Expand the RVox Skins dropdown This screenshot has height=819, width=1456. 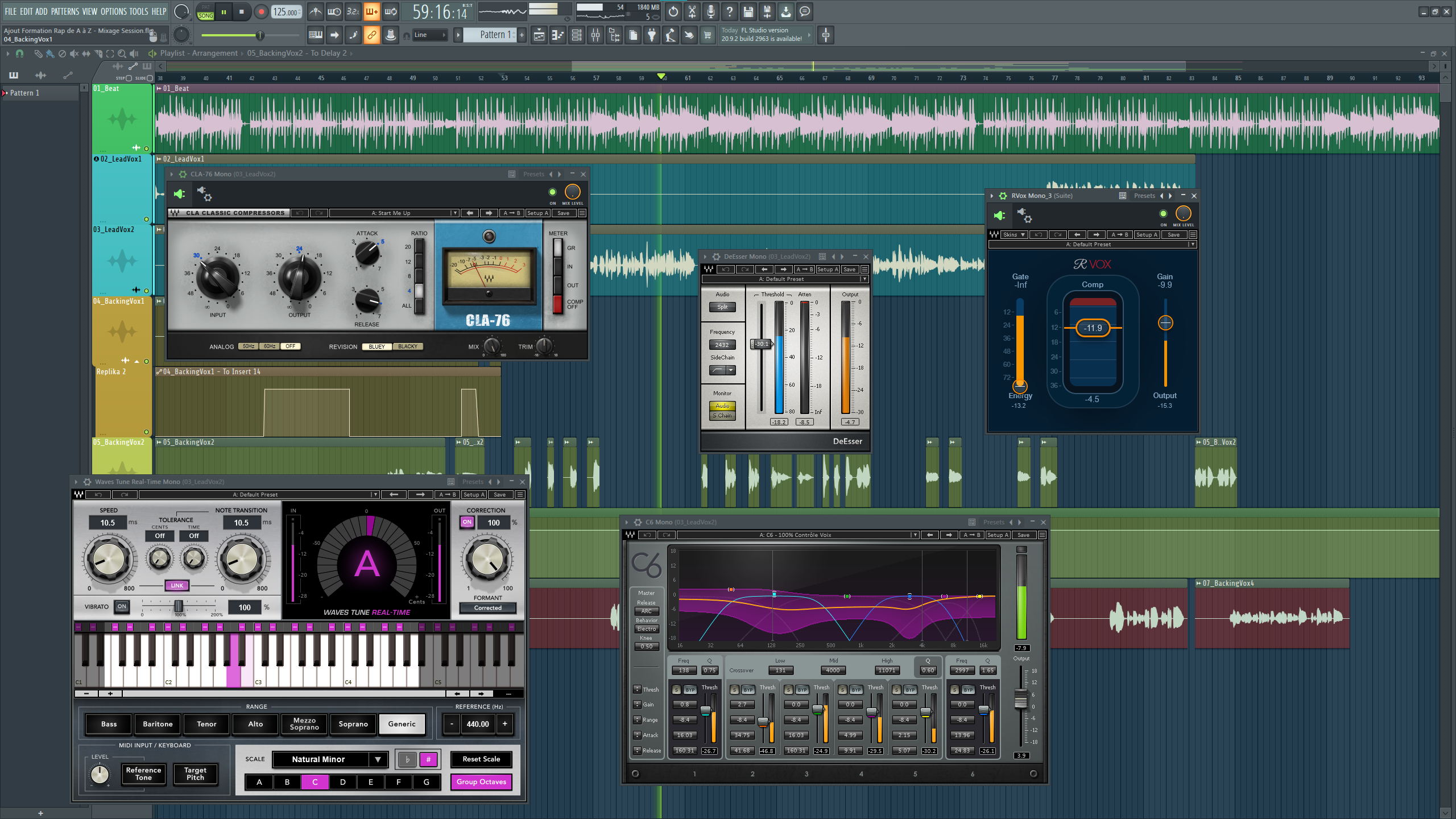pos(1014,235)
